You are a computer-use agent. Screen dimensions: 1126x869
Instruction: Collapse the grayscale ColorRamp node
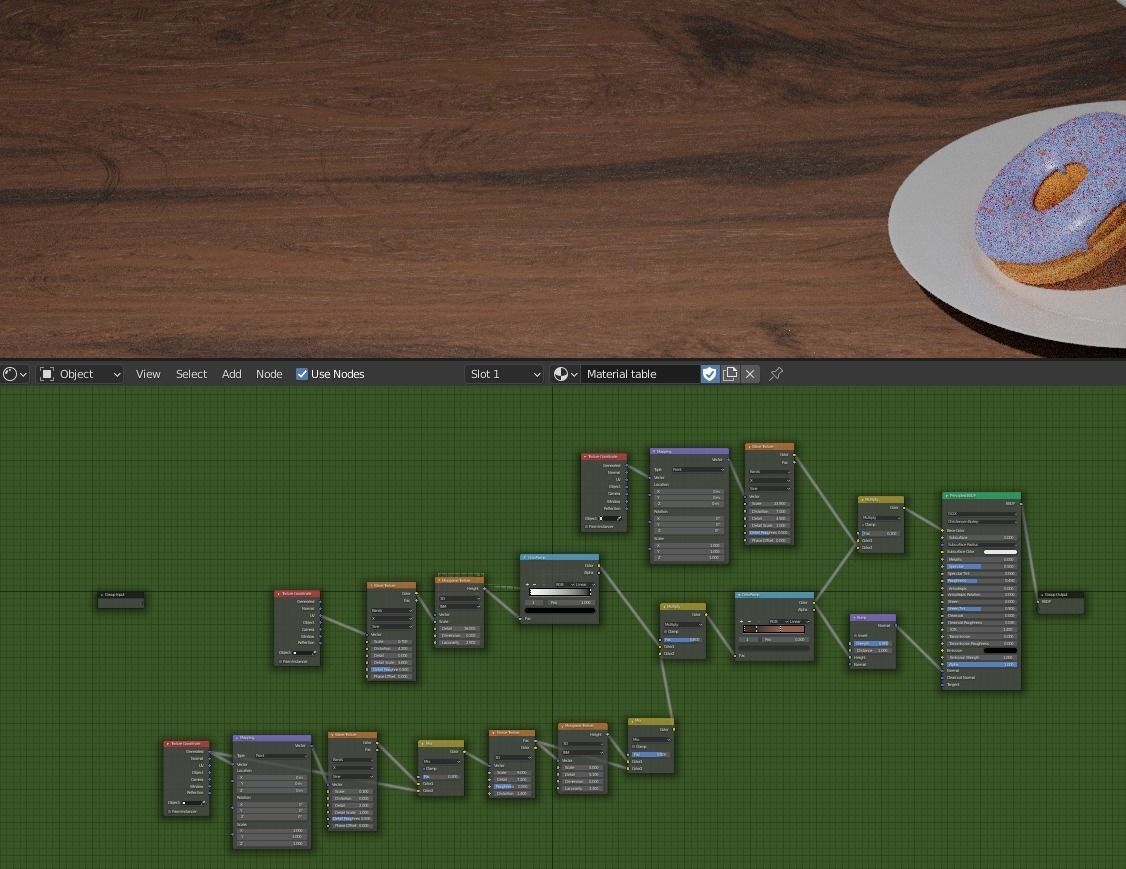point(525,557)
